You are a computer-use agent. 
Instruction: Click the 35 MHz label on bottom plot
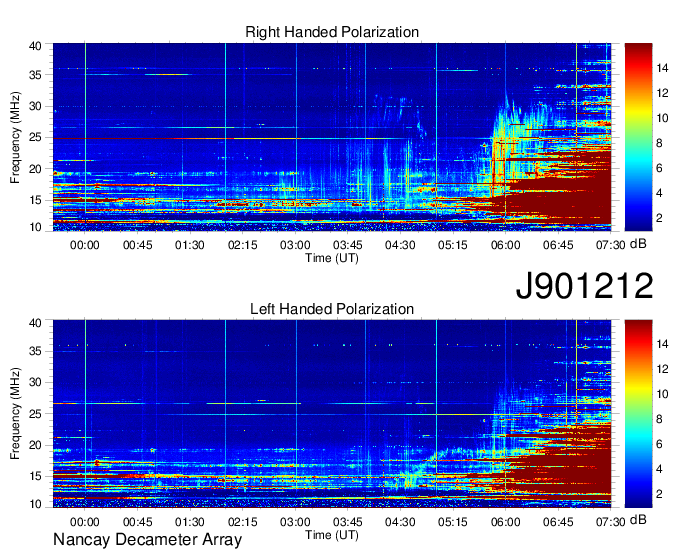(x=35, y=351)
